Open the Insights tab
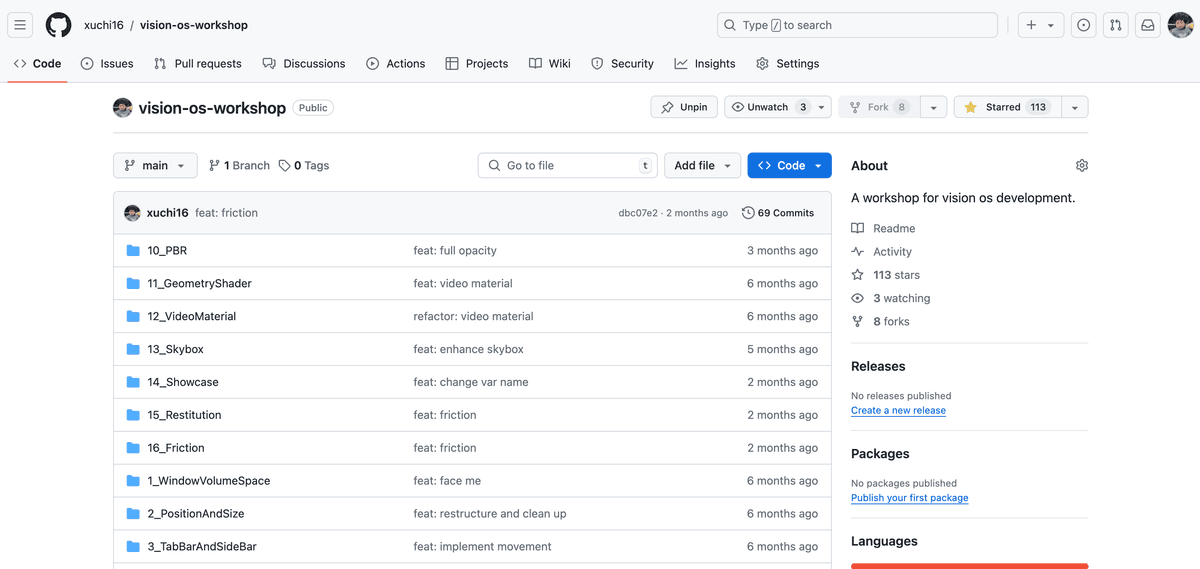Viewport: 1200px width, 569px height. 705,64
